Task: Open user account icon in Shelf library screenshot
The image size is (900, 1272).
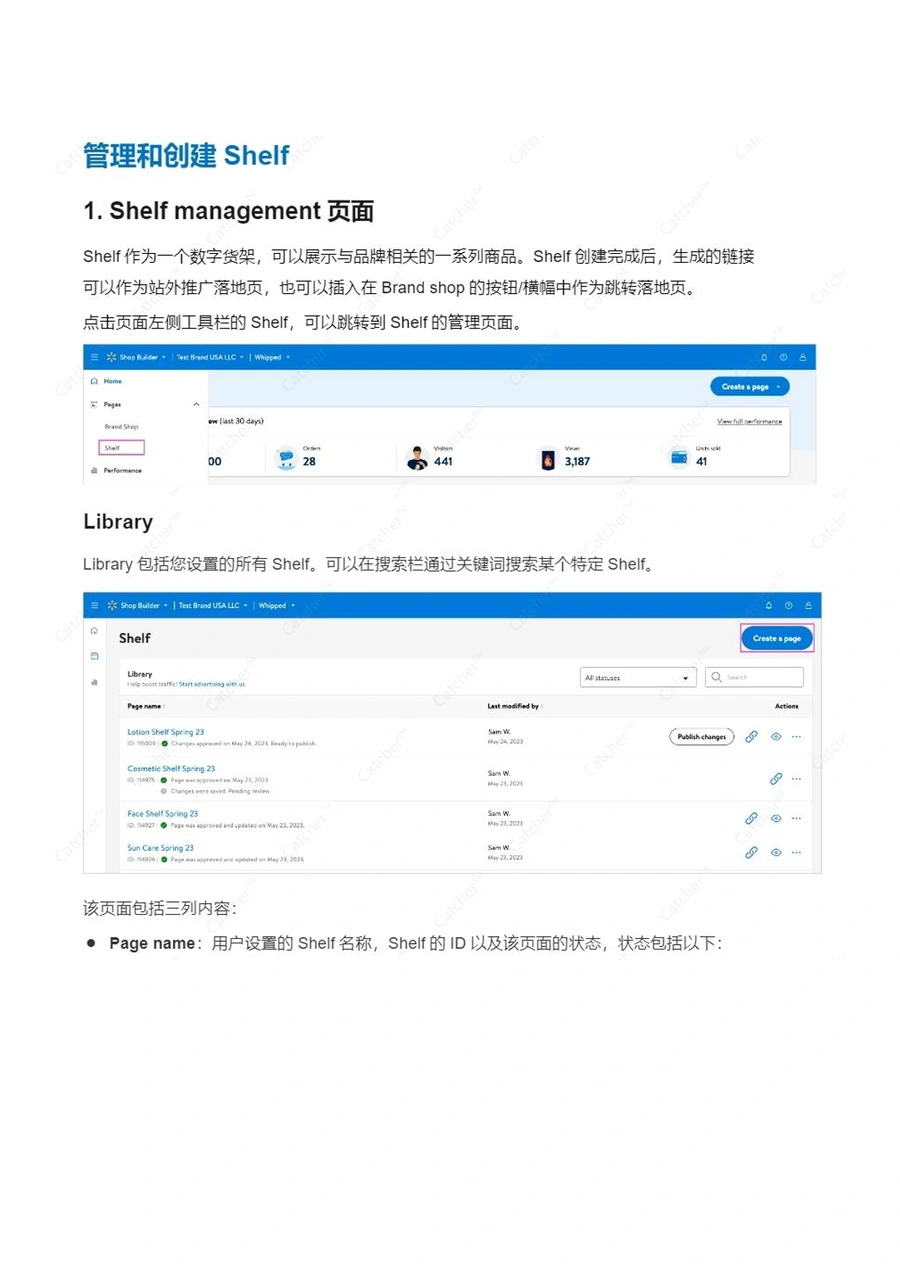Action: click(x=806, y=605)
